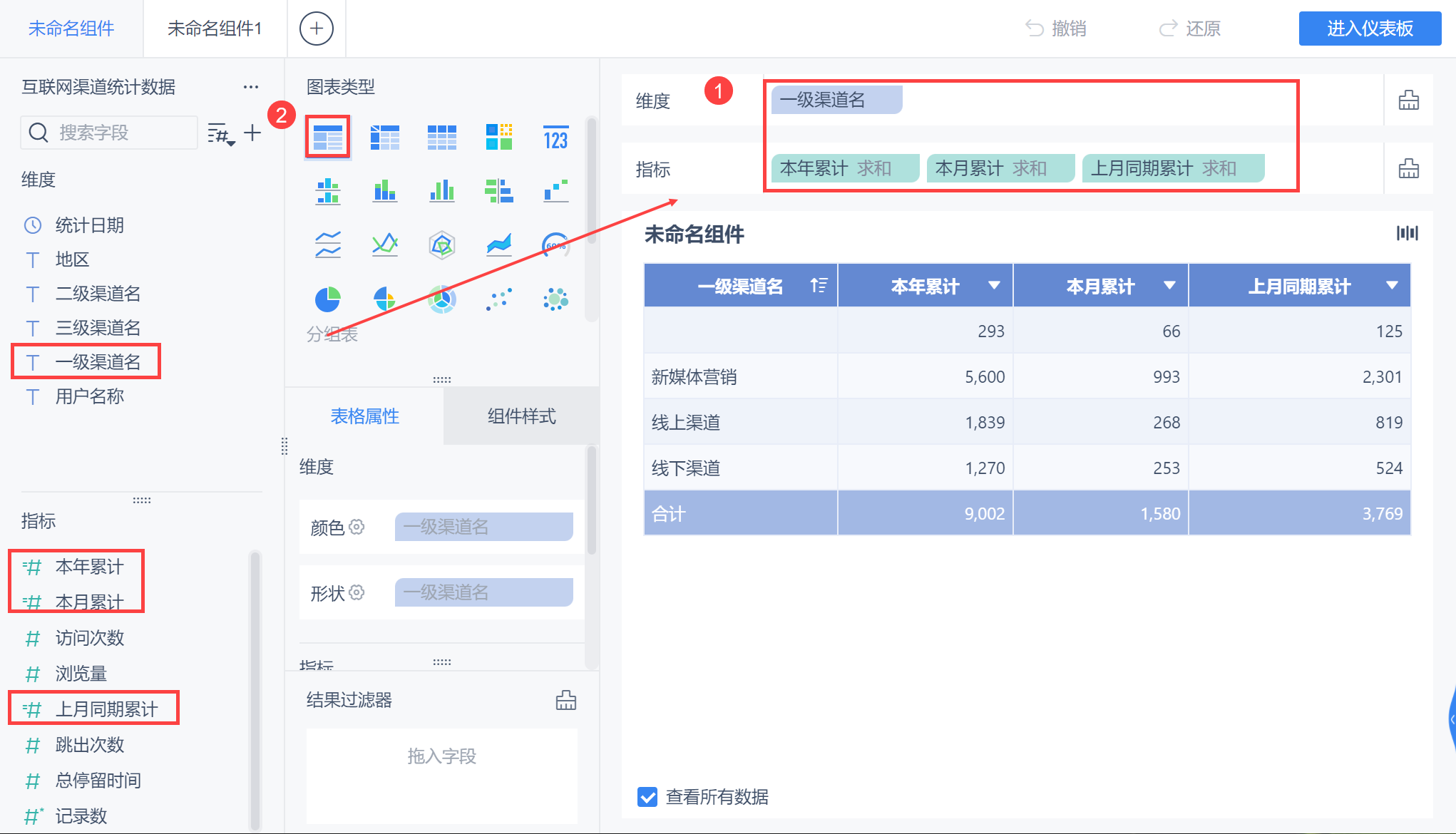Open the 颜色 settings gear in 表格属性

(359, 527)
